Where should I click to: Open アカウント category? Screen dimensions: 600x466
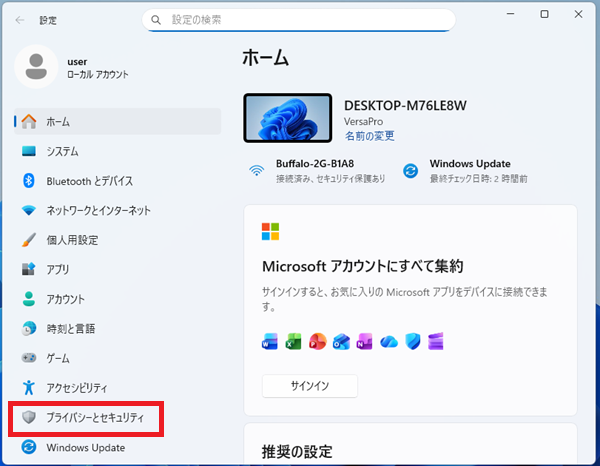click(x=117, y=299)
